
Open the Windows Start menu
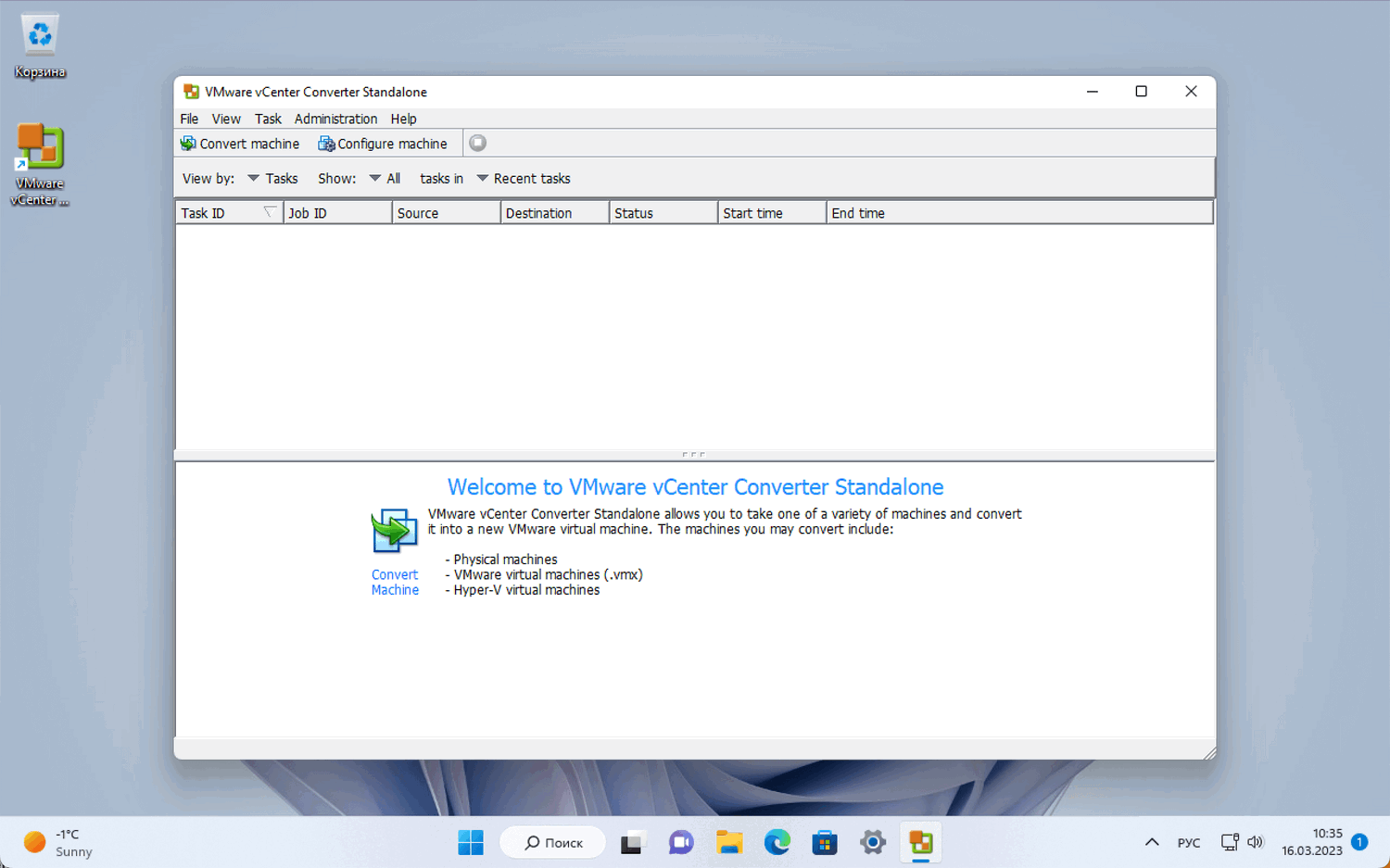[471, 842]
